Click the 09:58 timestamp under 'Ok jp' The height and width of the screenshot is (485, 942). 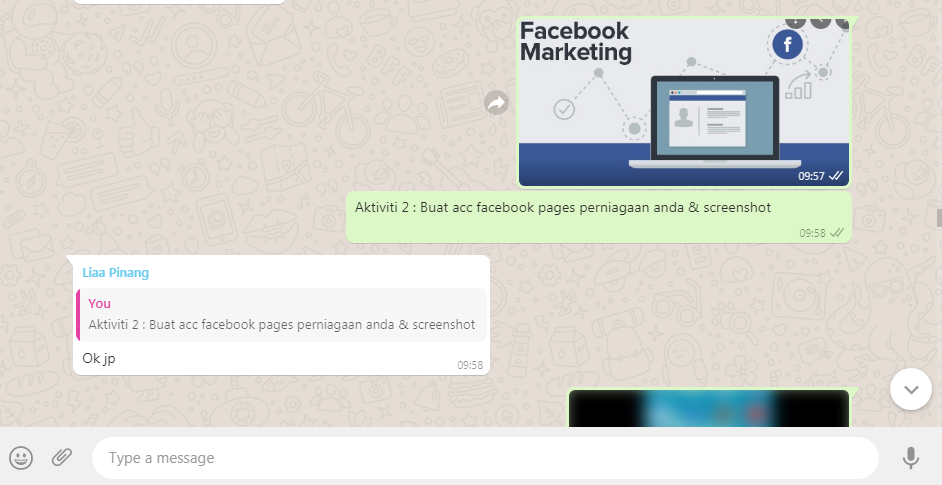pos(470,365)
